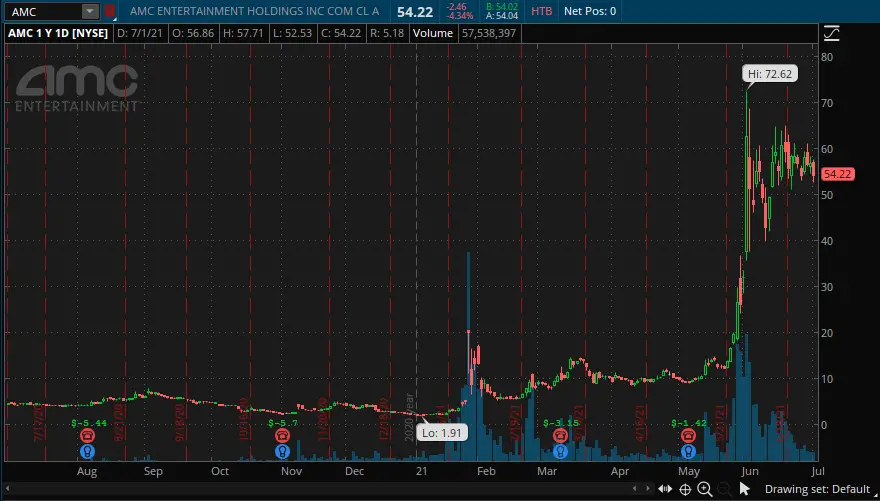
Task: Click the blue lightbulb icon in August
Action: 87,451
